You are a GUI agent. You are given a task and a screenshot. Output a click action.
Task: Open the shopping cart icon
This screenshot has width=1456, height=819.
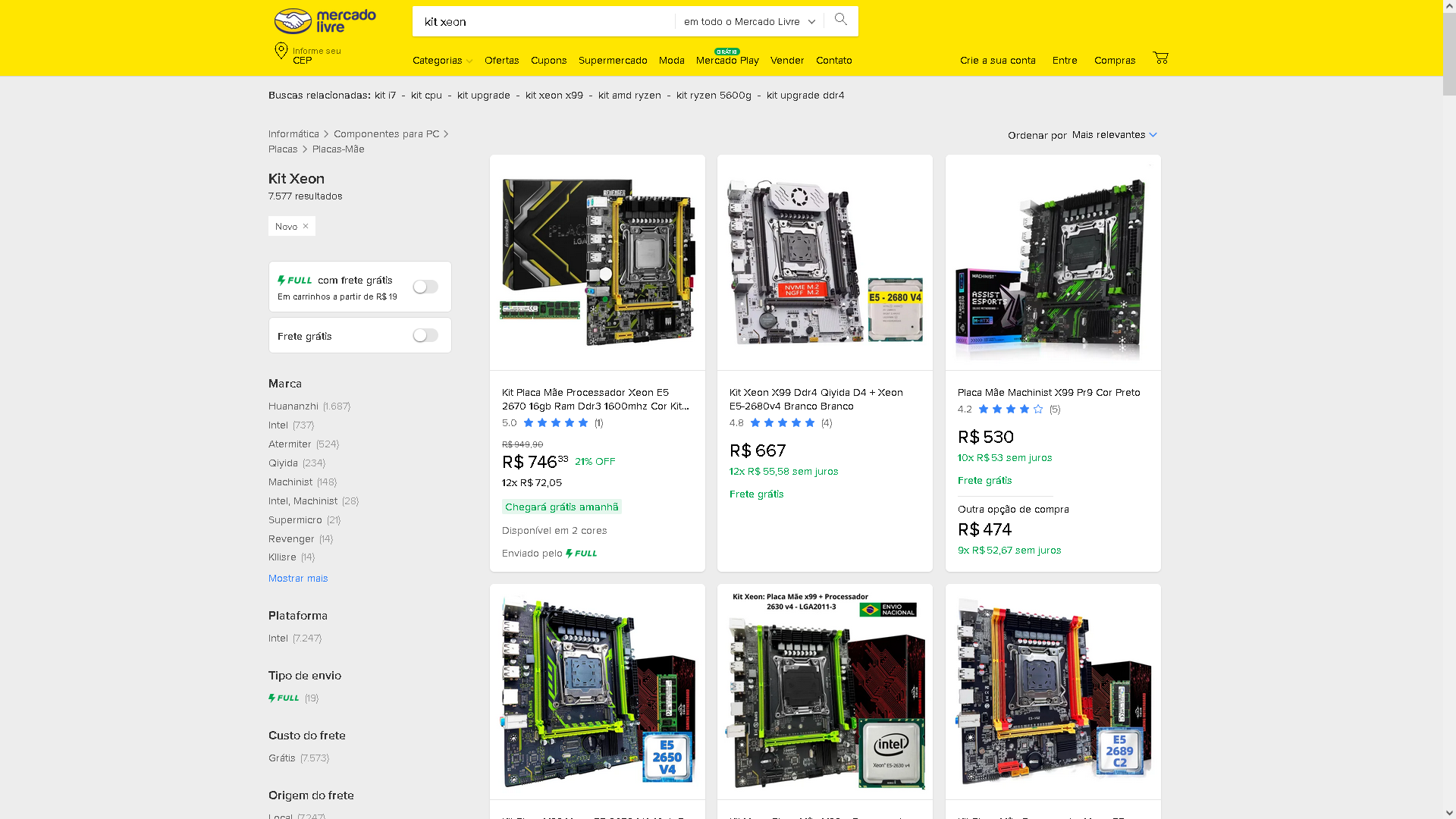point(1160,58)
